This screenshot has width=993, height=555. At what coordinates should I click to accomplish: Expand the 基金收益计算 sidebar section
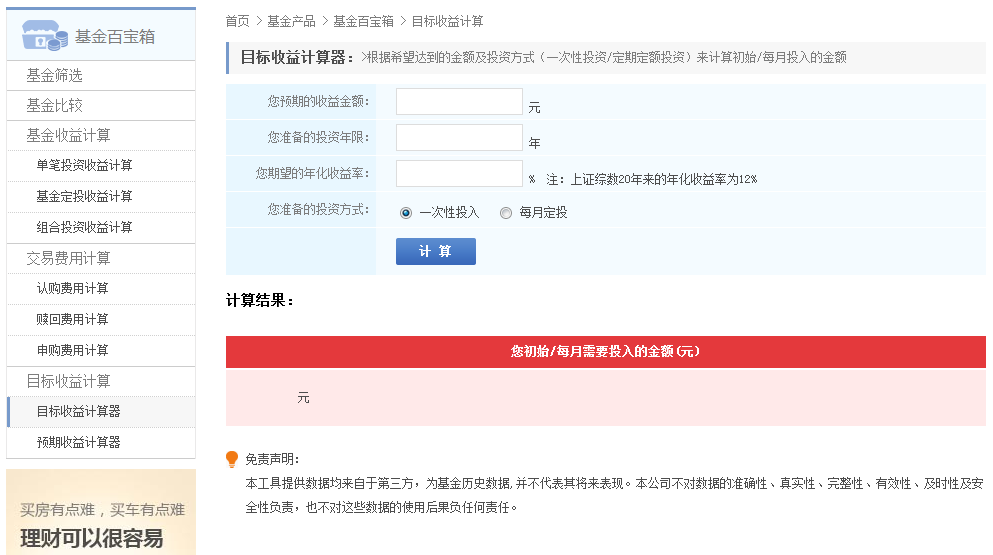coord(68,135)
